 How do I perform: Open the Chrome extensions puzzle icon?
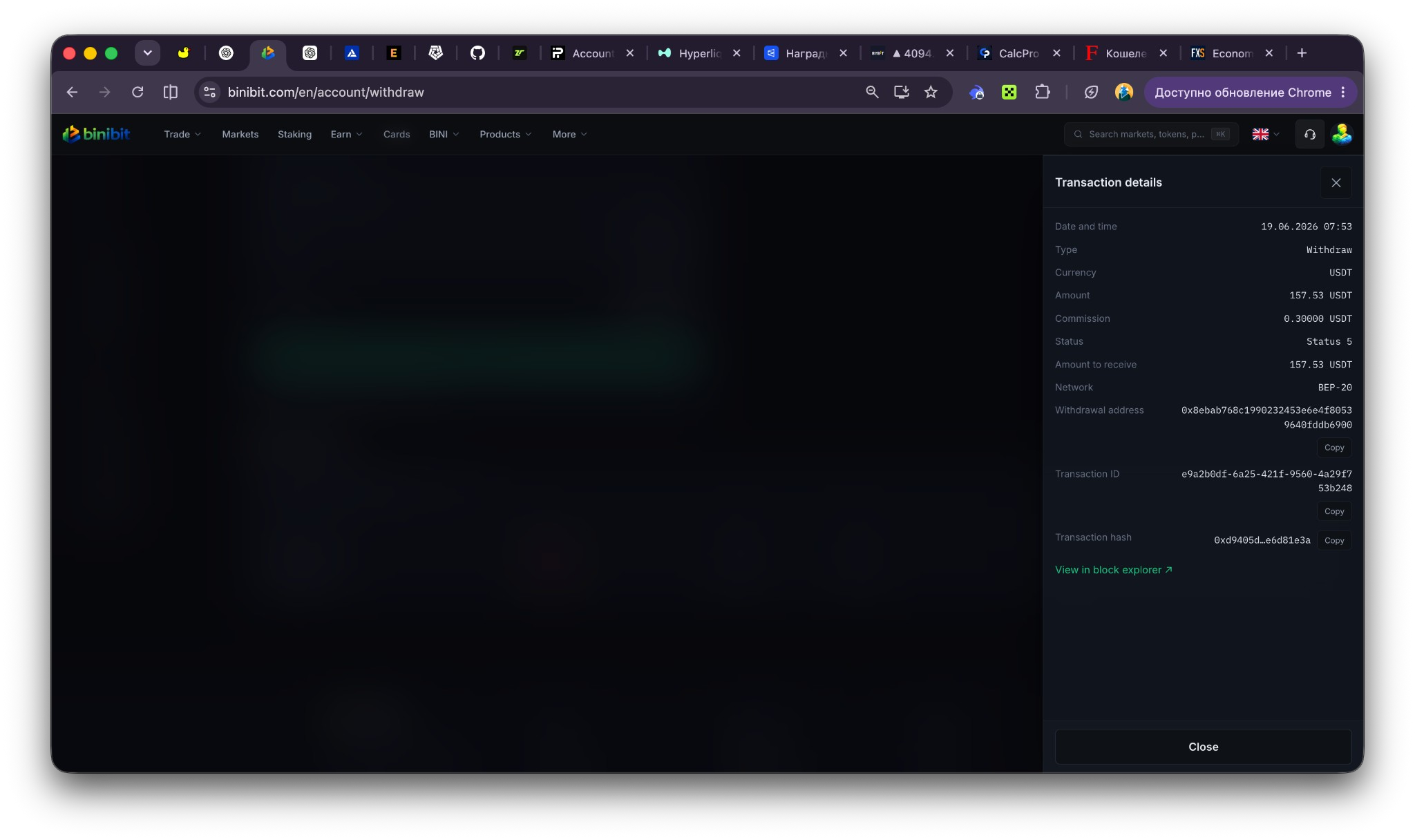(1042, 92)
